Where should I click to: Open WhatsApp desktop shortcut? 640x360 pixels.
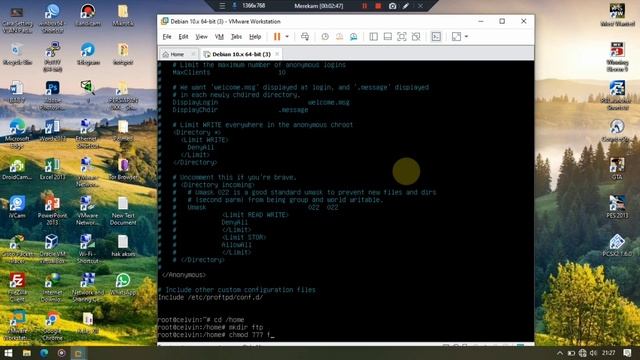point(123,284)
